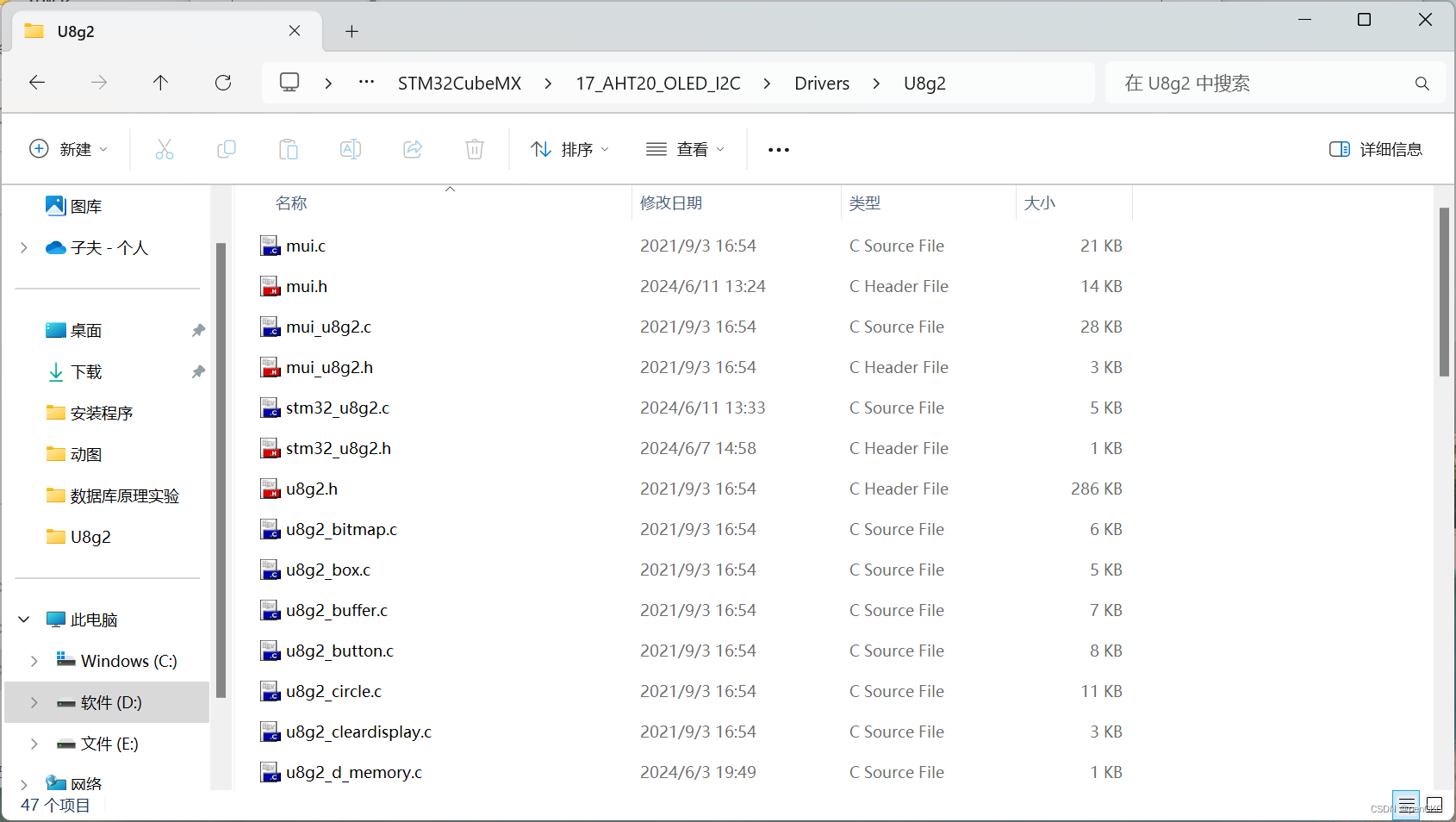
Task: Add a new tab with plus button
Action: (352, 32)
